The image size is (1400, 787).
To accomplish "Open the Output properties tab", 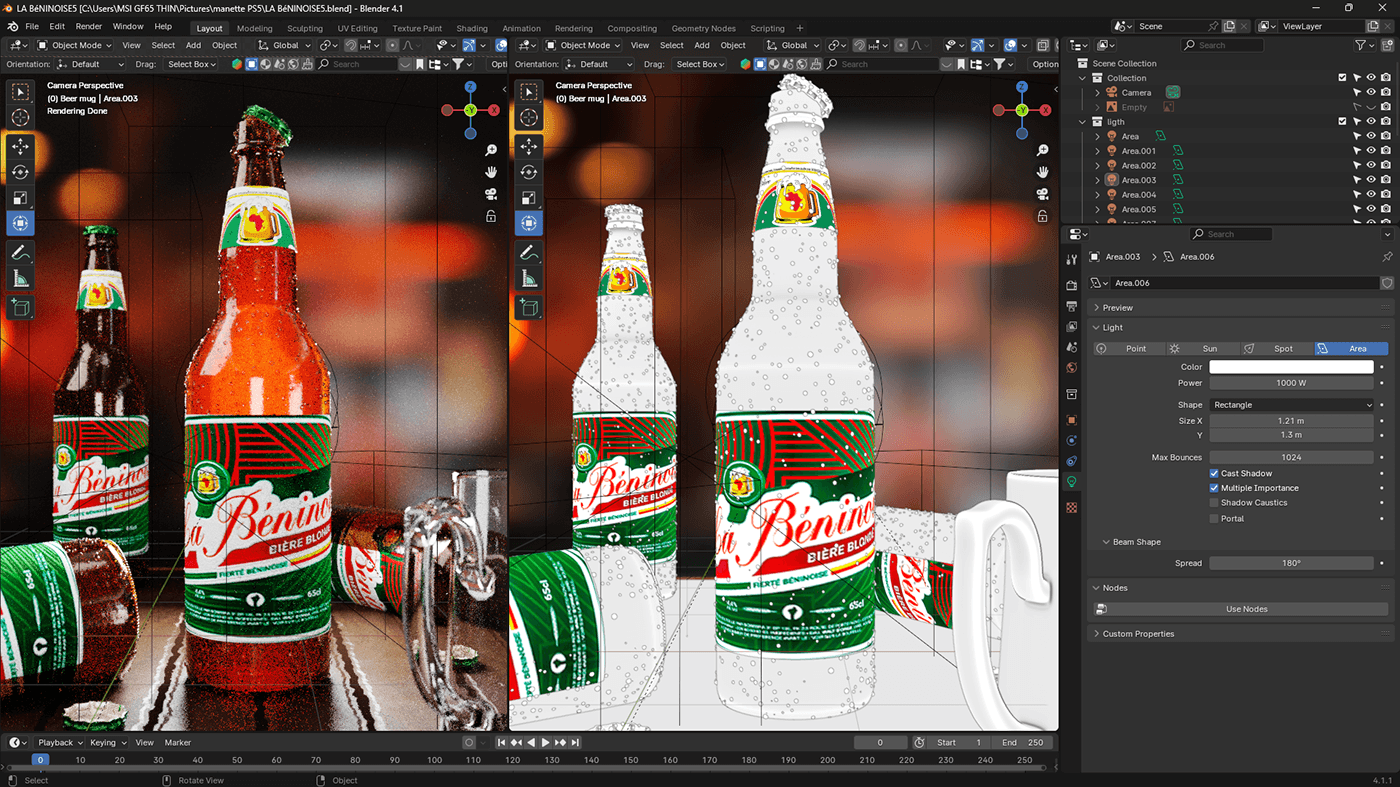I will pos(1072,306).
